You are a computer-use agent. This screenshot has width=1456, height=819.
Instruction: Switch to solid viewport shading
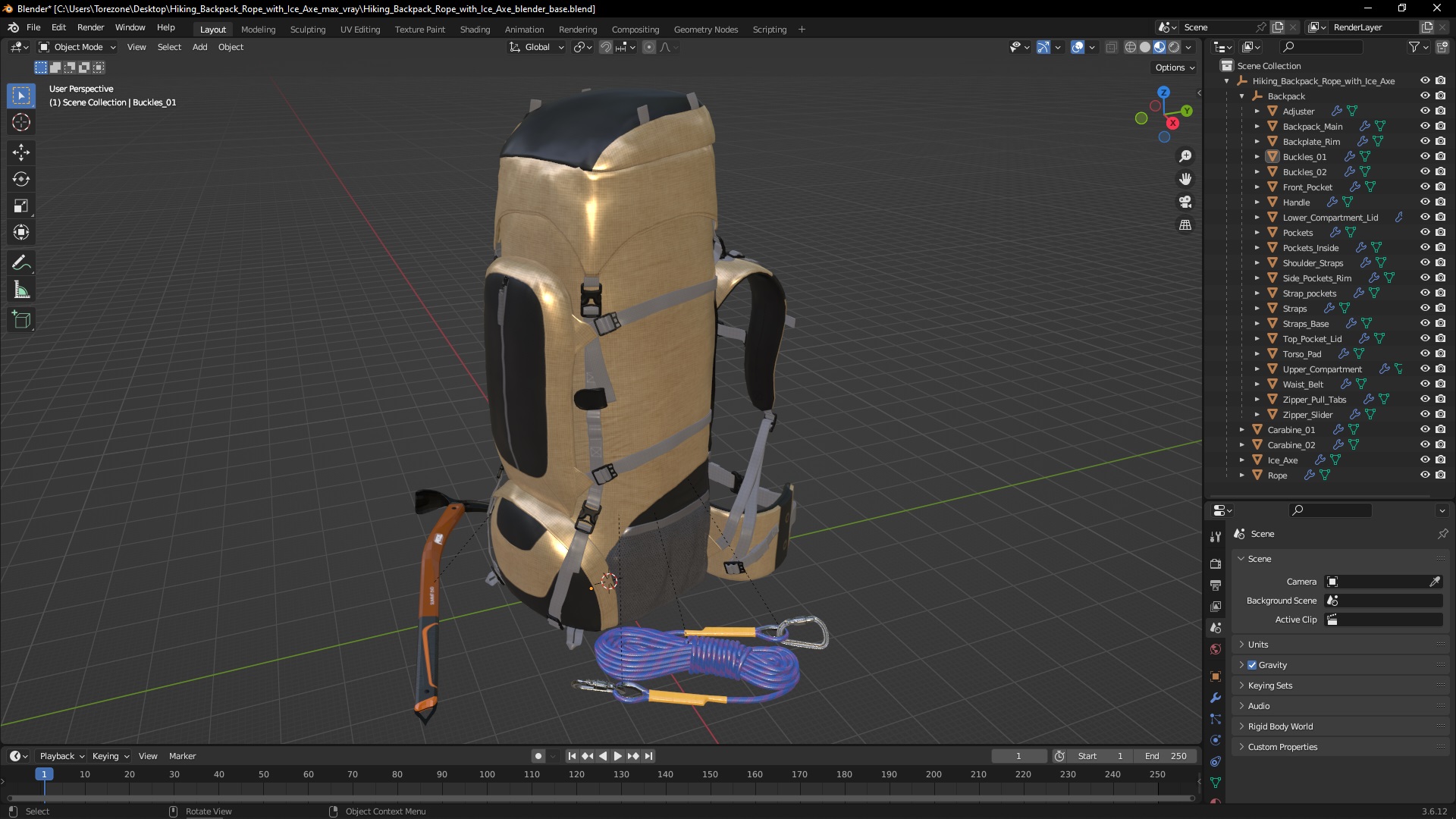[x=1145, y=47]
